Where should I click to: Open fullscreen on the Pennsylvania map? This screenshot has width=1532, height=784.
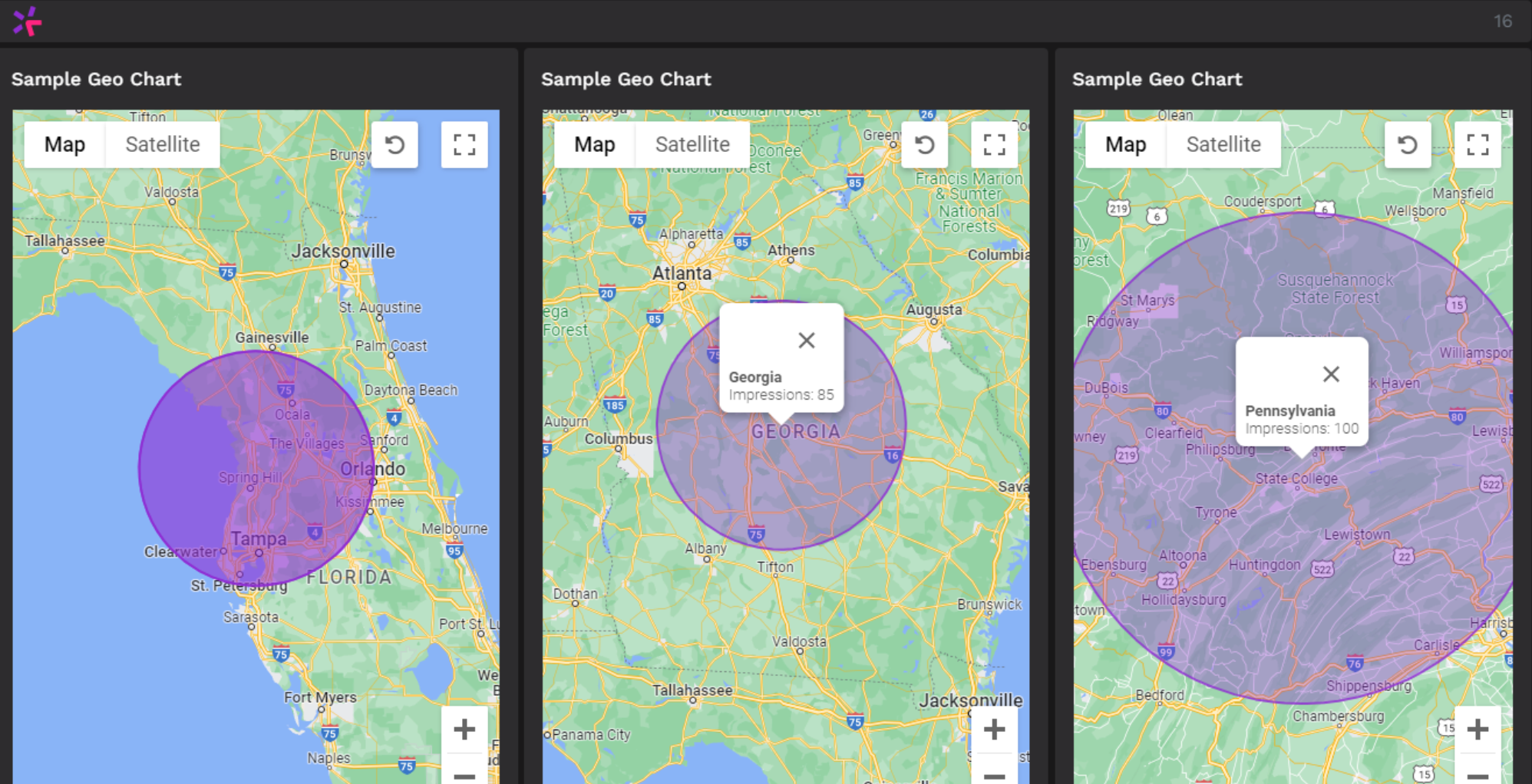(1478, 144)
